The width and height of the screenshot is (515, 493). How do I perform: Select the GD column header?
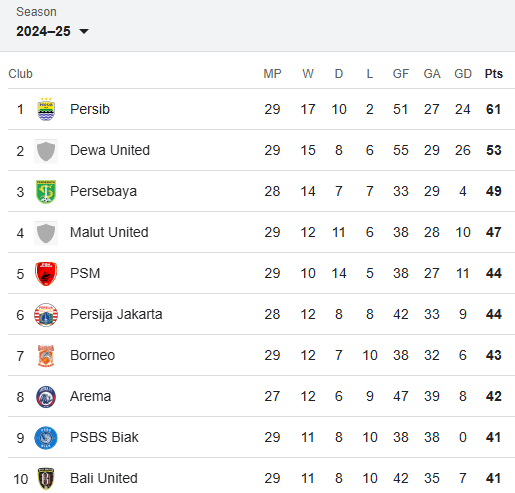pos(463,74)
